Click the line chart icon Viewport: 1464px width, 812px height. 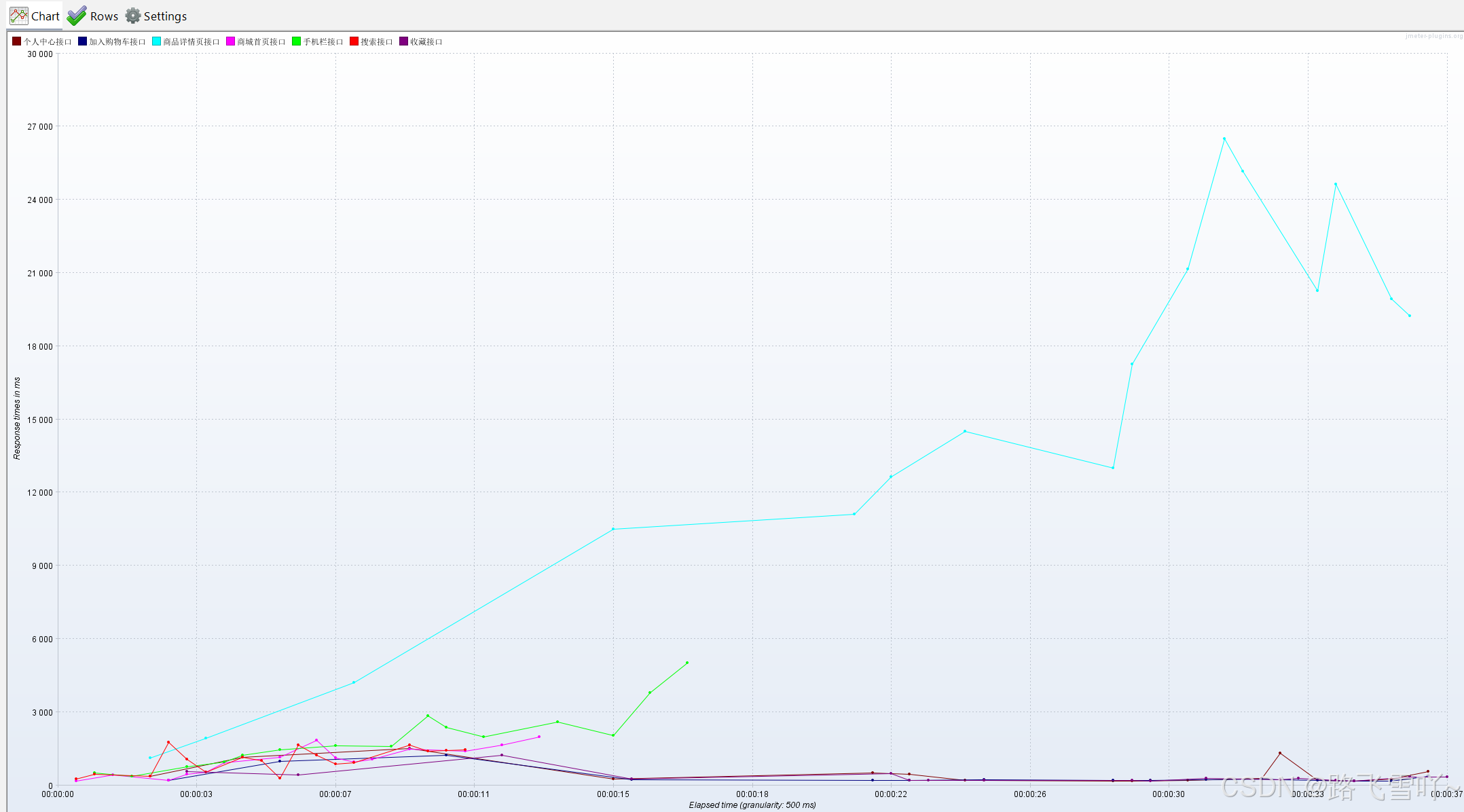click(19, 16)
